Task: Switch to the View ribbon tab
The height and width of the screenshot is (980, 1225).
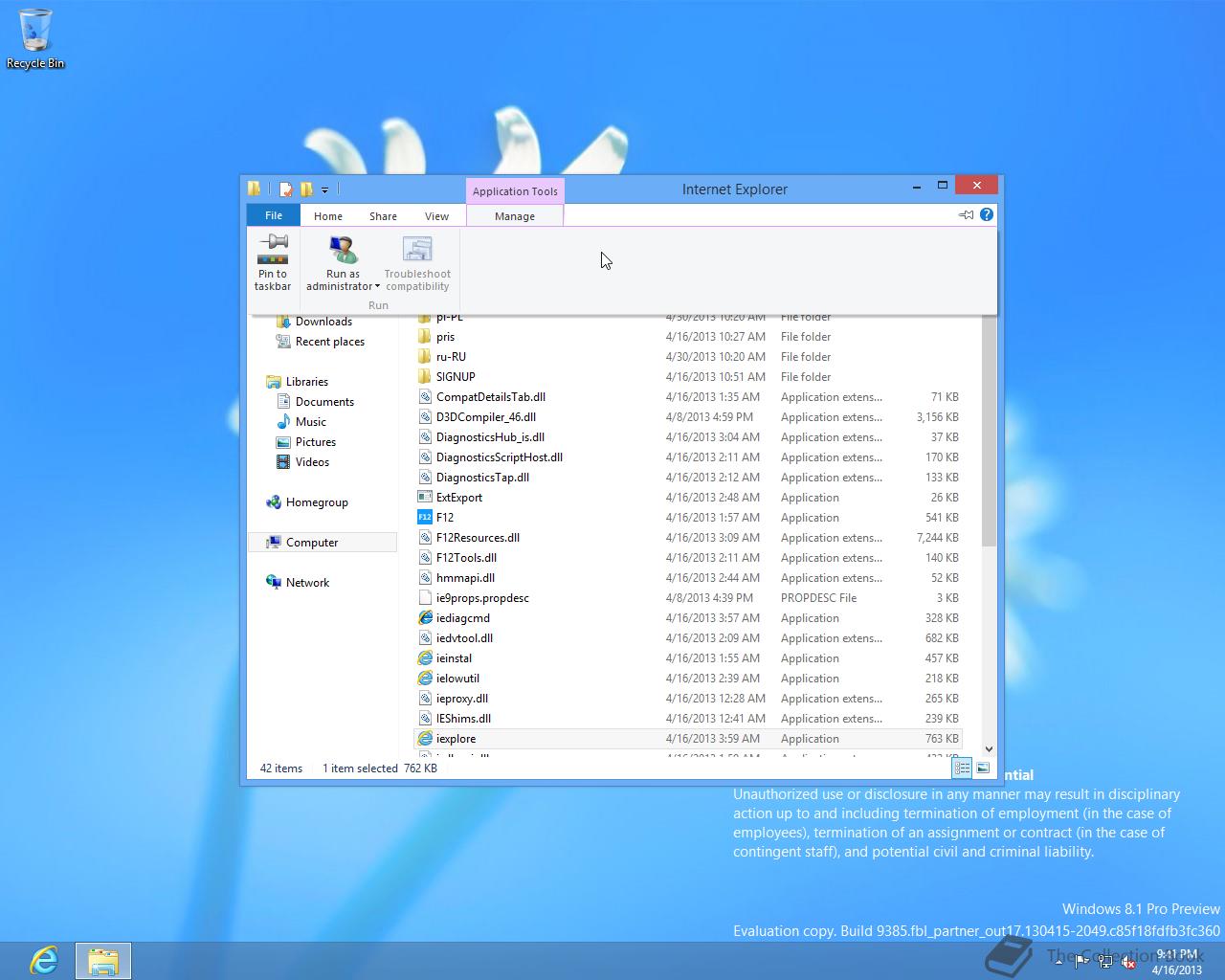Action: [436, 216]
